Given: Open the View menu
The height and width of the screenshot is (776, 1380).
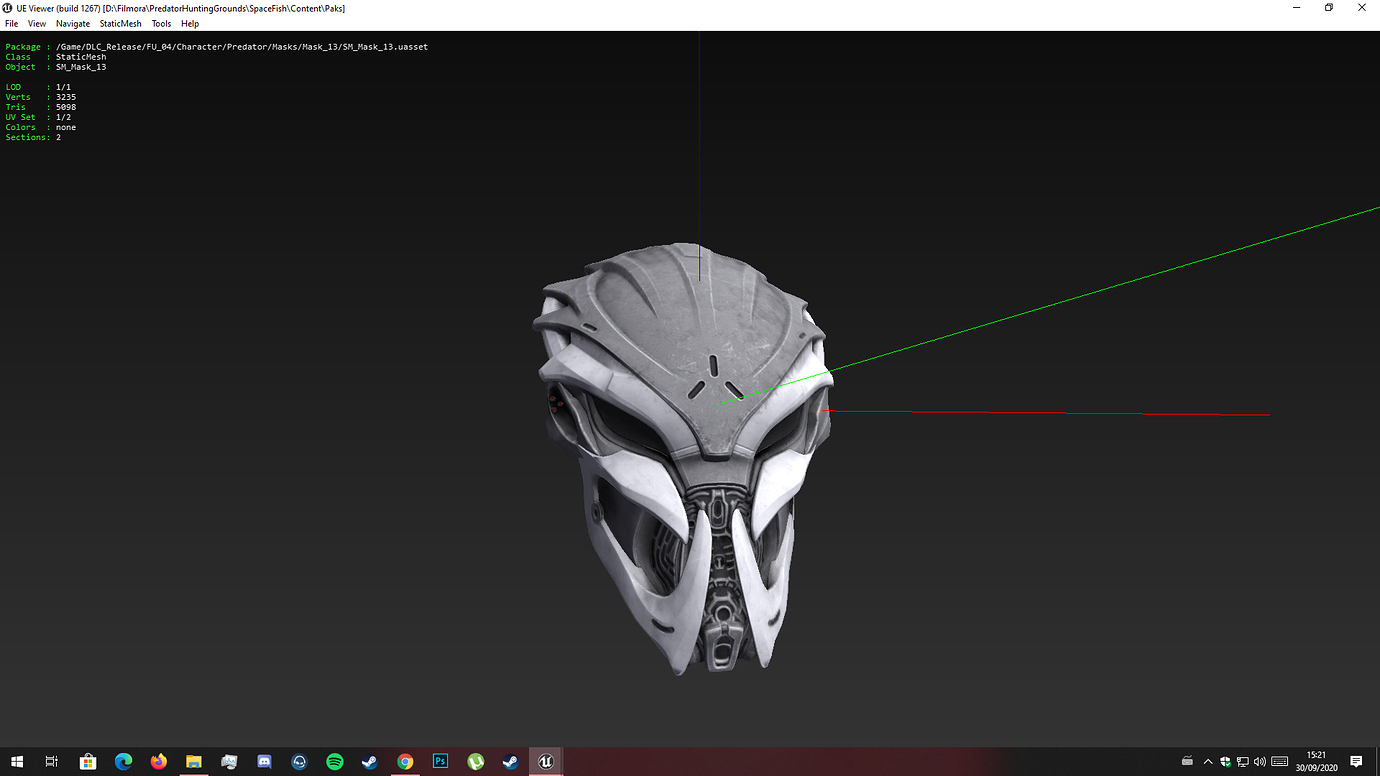Looking at the screenshot, I should pos(37,23).
